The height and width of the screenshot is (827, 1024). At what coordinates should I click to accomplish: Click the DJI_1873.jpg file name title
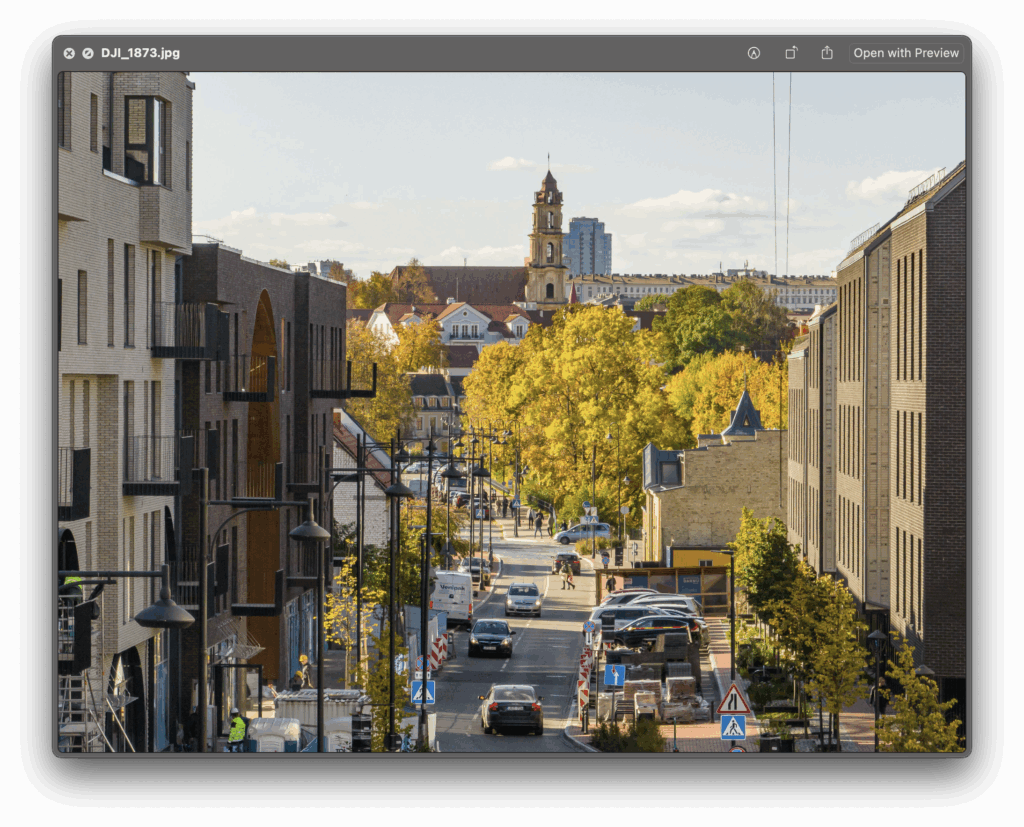(x=140, y=53)
